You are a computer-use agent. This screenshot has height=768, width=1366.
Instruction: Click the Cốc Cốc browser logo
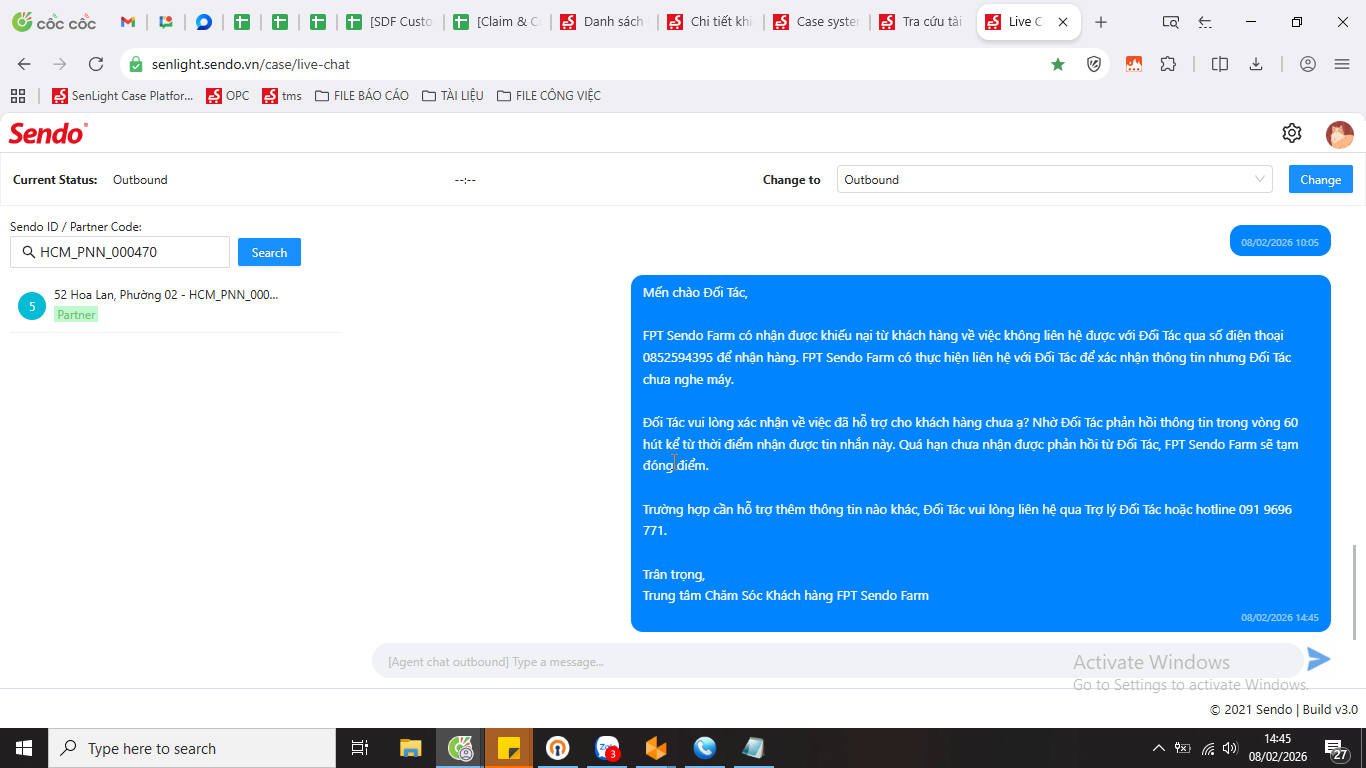(54, 22)
